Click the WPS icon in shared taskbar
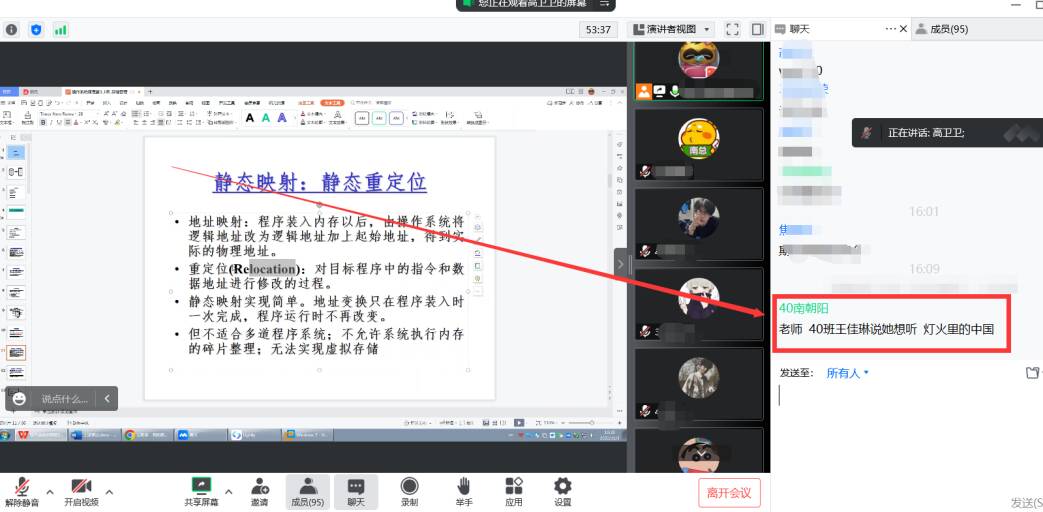Screen dimensions: 1043x512 23,435
